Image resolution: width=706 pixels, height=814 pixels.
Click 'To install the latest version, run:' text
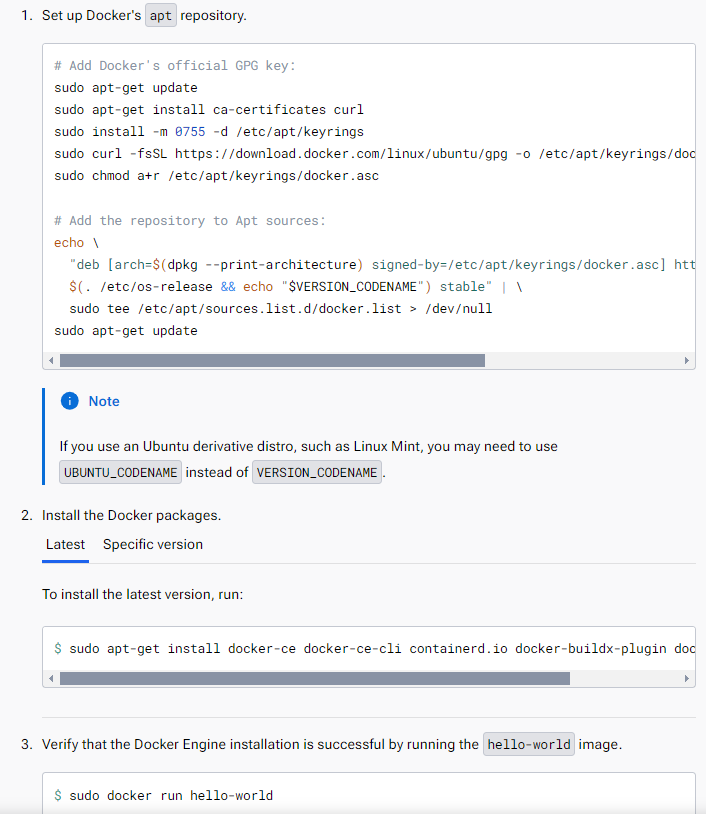tap(143, 594)
